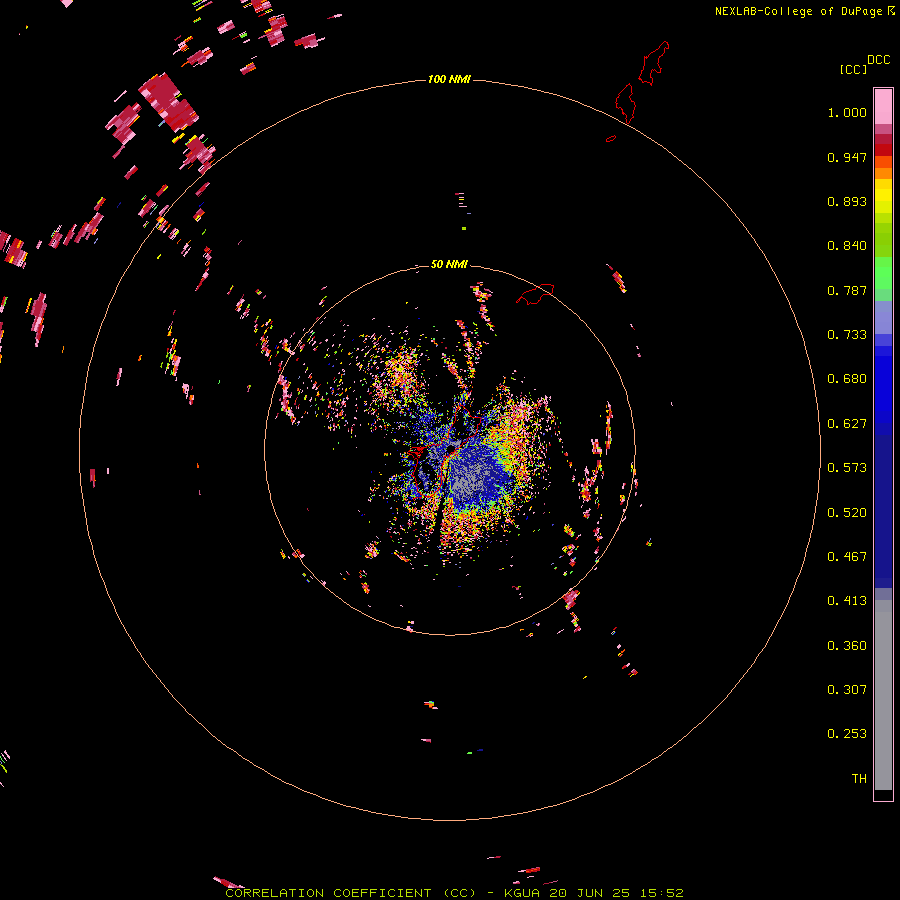Click the 0.893 scale value
Image resolution: width=900 pixels, height=900 pixels.
(x=847, y=201)
